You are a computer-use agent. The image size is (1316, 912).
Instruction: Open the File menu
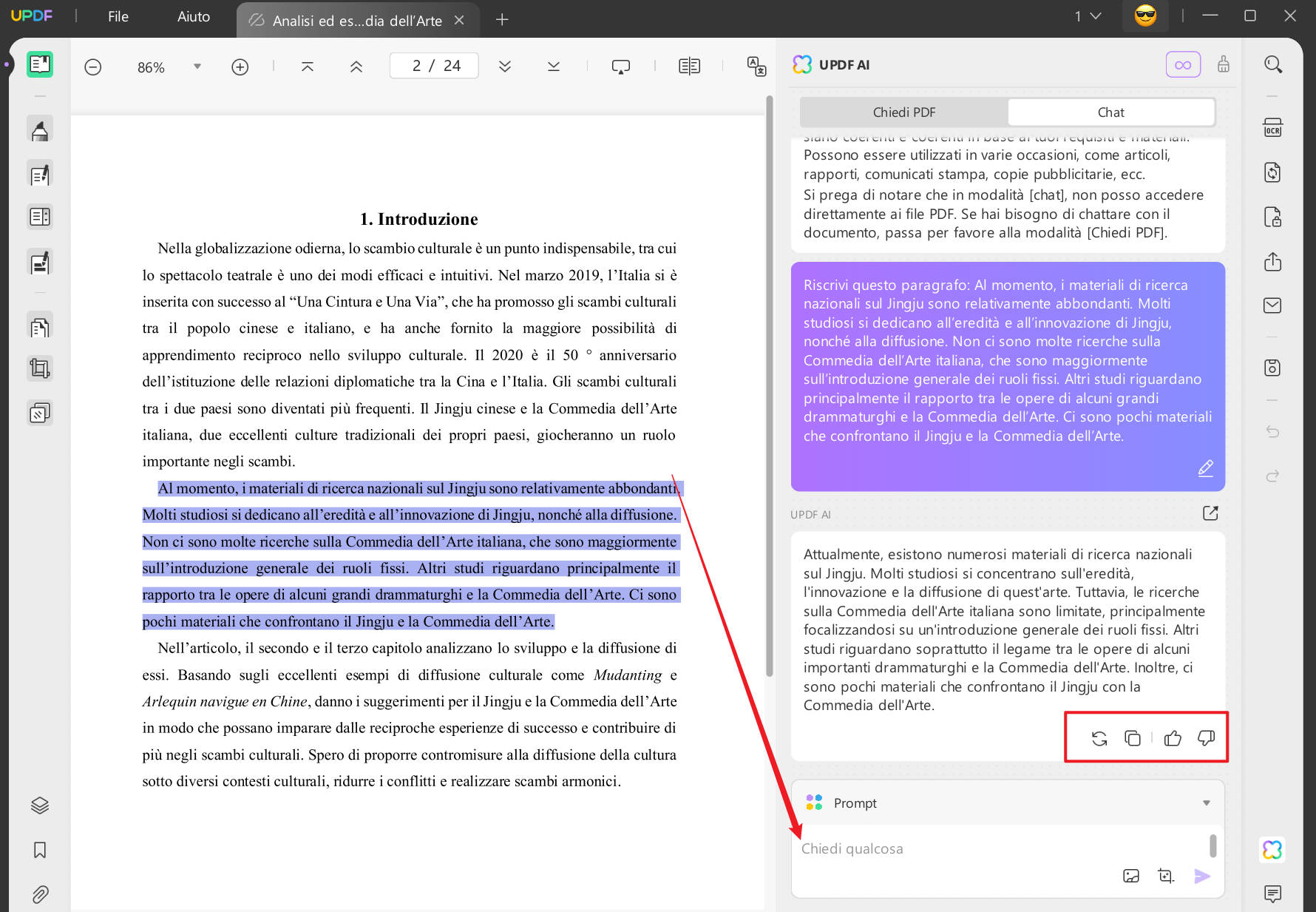pyautogui.click(x=118, y=16)
